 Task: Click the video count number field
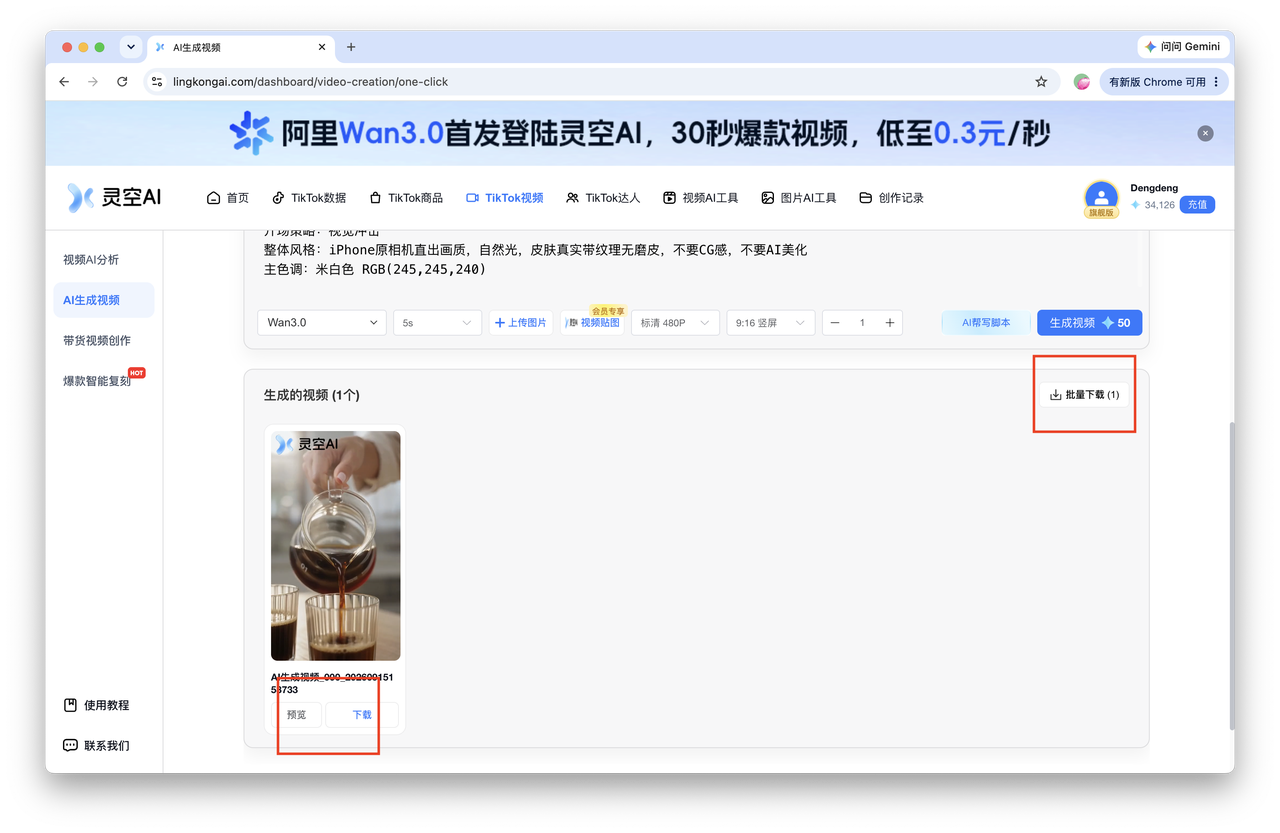point(862,322)
